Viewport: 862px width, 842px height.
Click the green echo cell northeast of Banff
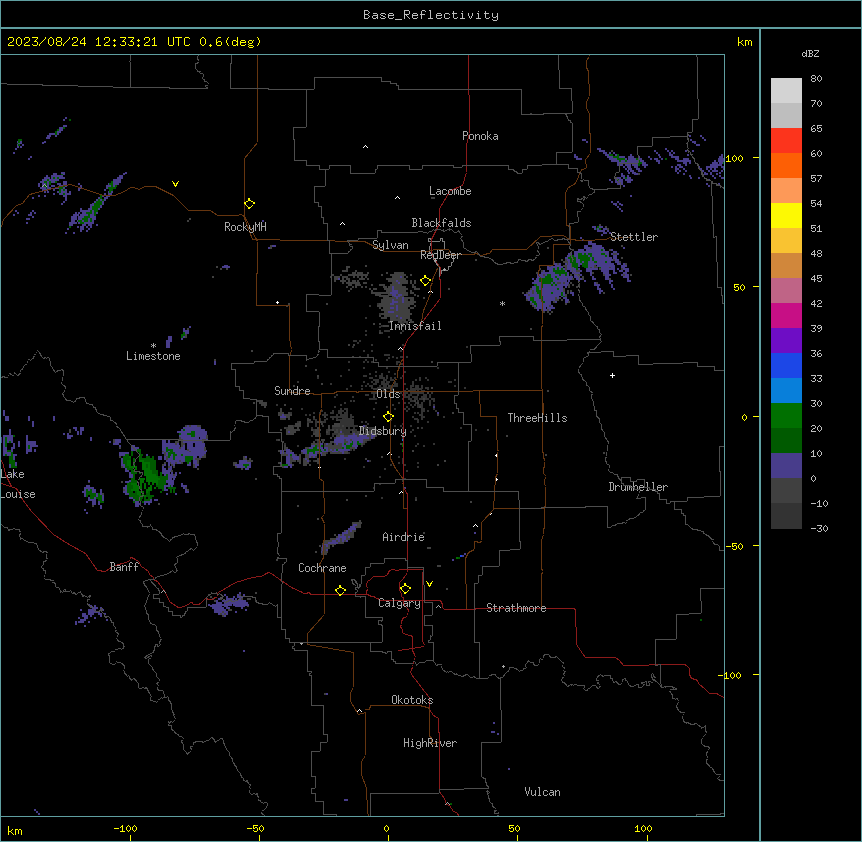click(x=144, y=476)
